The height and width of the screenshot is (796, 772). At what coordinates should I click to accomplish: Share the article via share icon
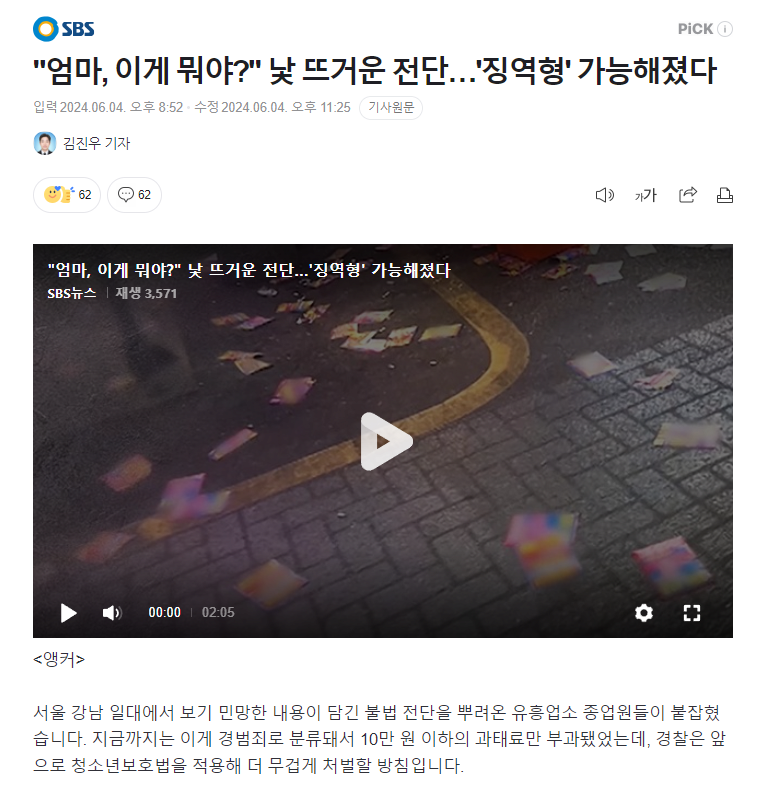688,195
